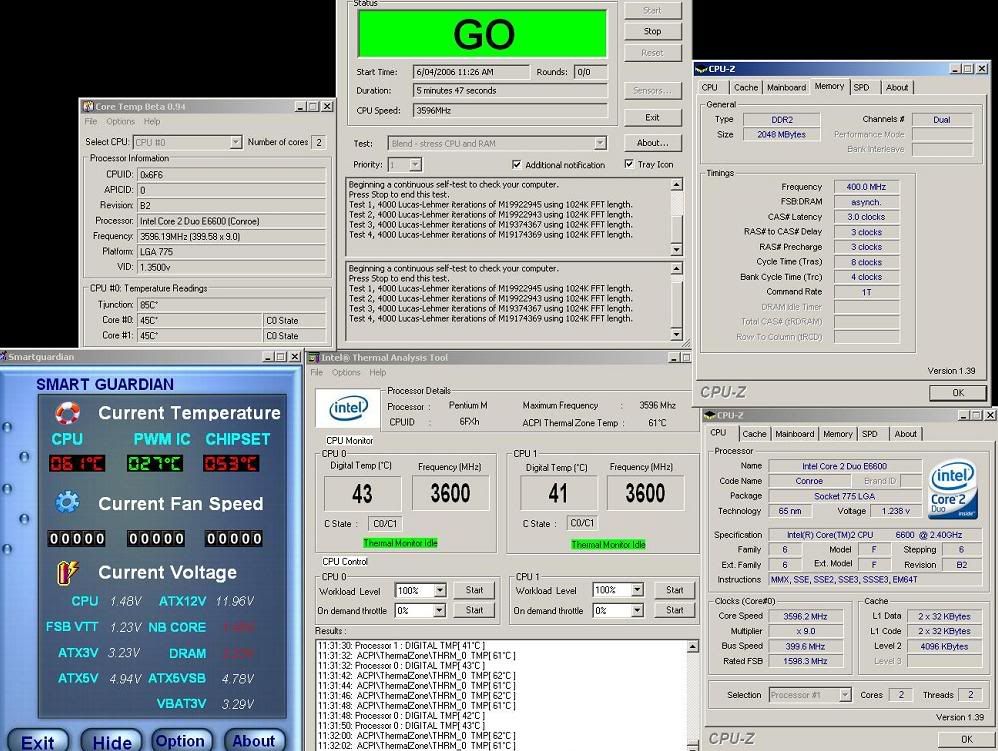Toggle the Tray Icon checkbox
The height and width of the screenshot is (751, 998).
pyautogui.click(x=629, y=164)
